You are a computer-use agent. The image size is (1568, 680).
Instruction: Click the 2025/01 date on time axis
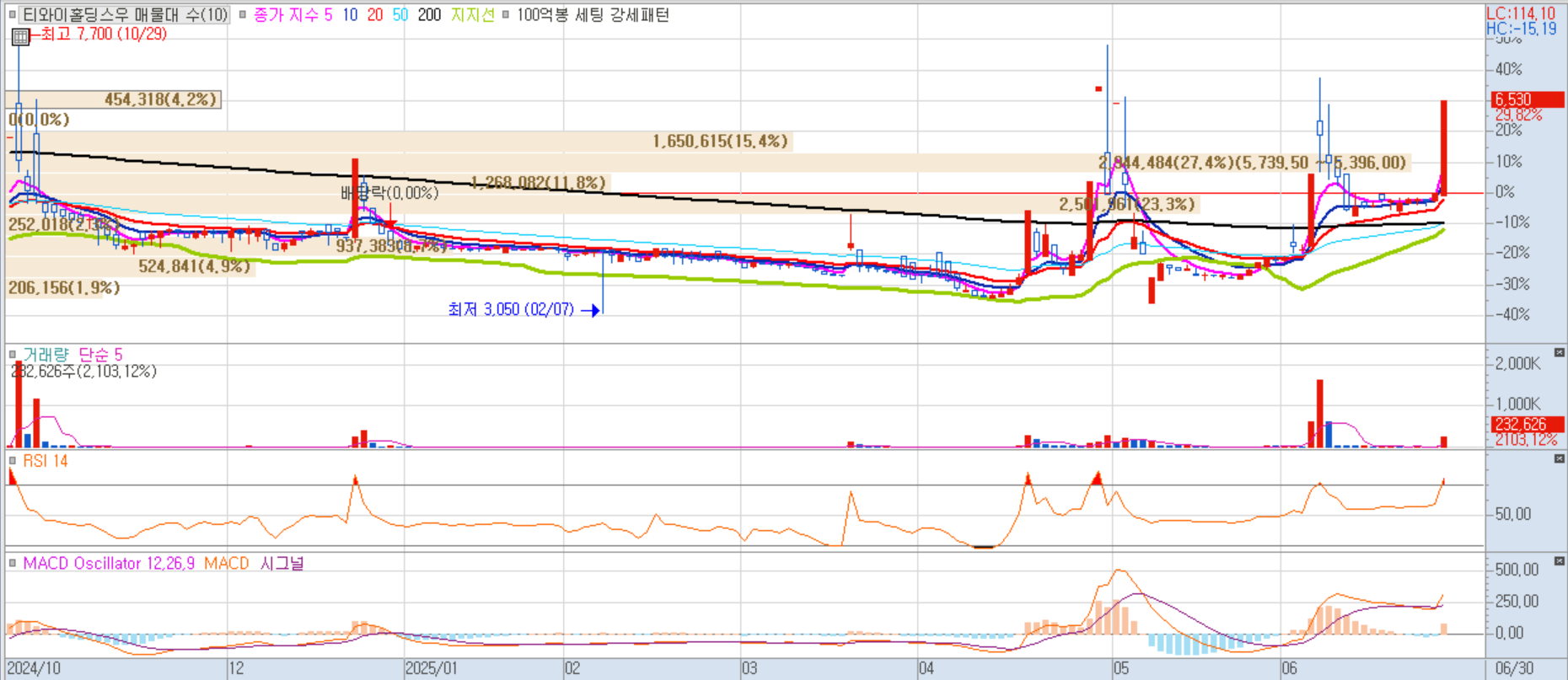(x=431, y=668)
